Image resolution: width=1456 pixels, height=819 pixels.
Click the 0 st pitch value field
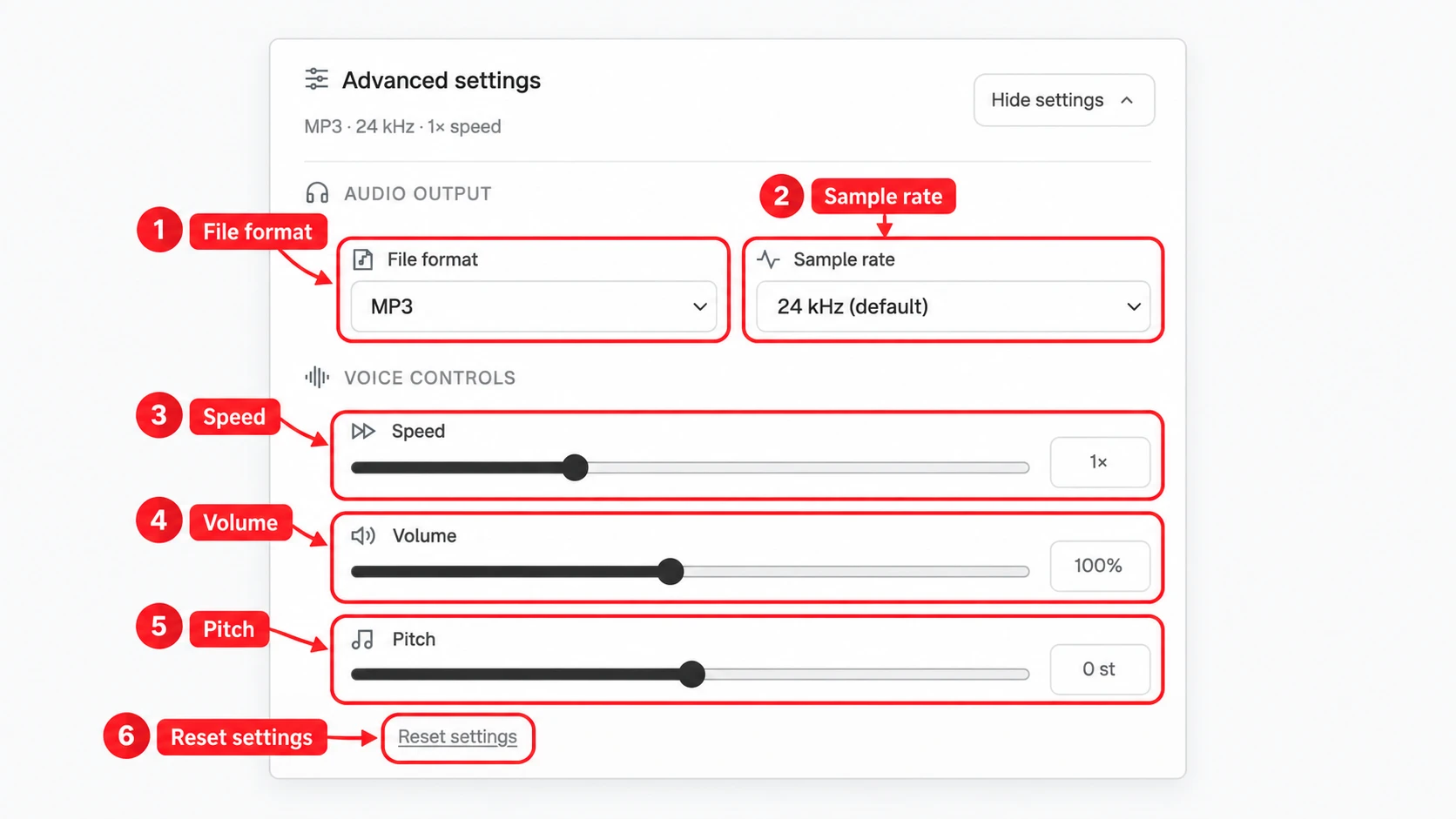[x=1100, y=669]
